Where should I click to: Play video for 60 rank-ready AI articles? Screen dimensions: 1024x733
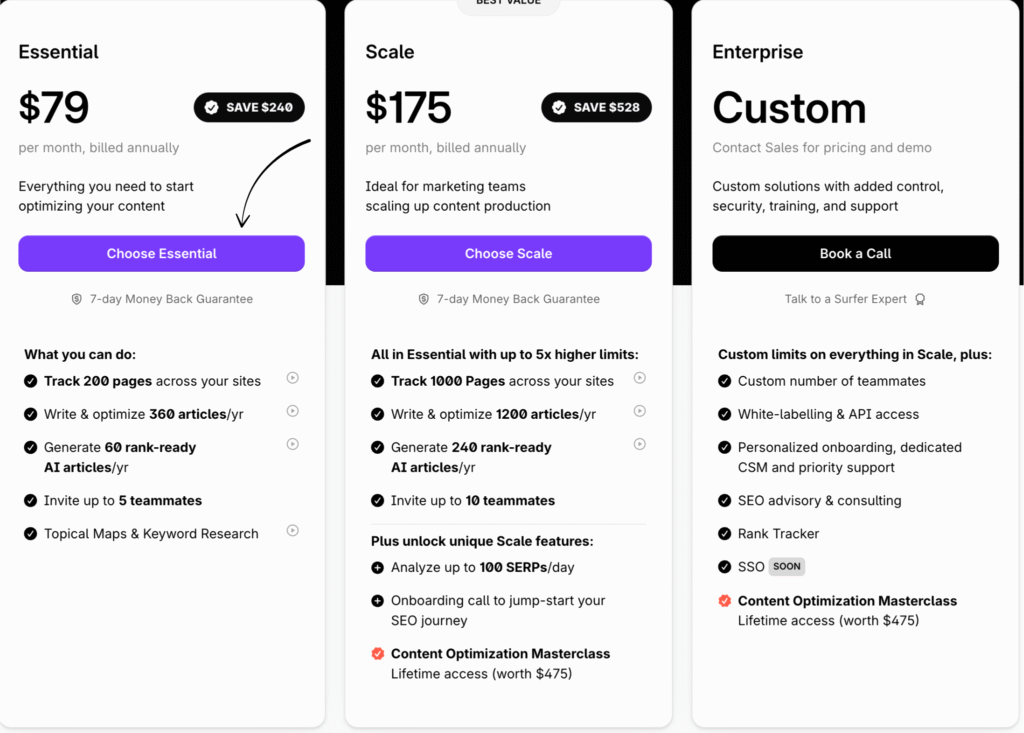click(x=293, y=444)
